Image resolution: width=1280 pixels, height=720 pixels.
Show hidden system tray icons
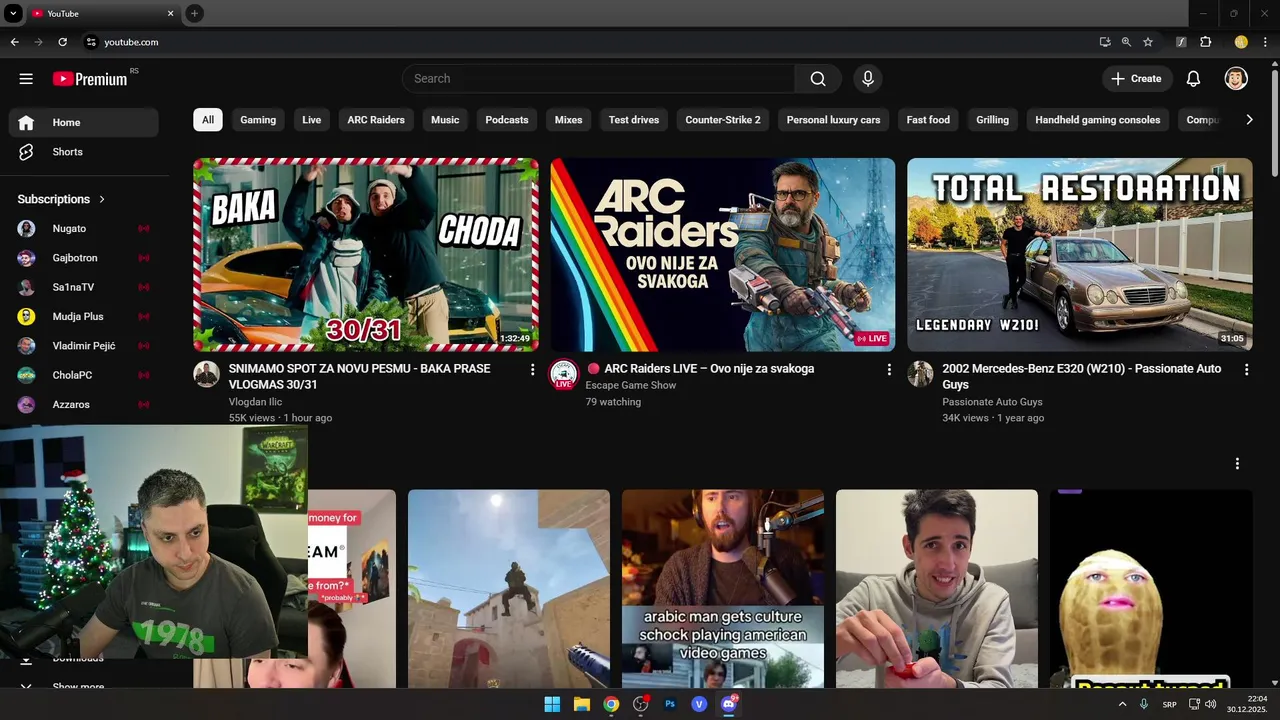(x=1122, y=704)
